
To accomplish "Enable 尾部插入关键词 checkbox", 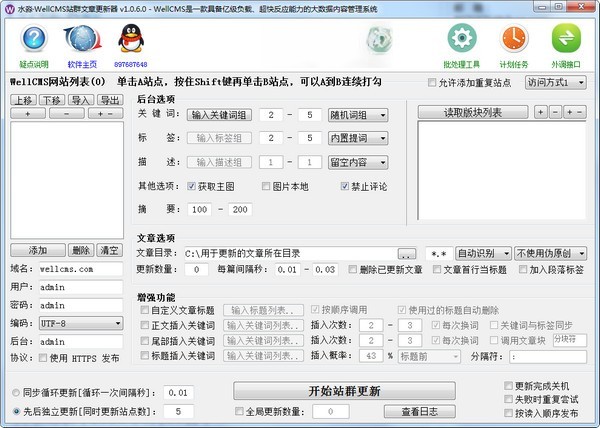I will [145, 340].
